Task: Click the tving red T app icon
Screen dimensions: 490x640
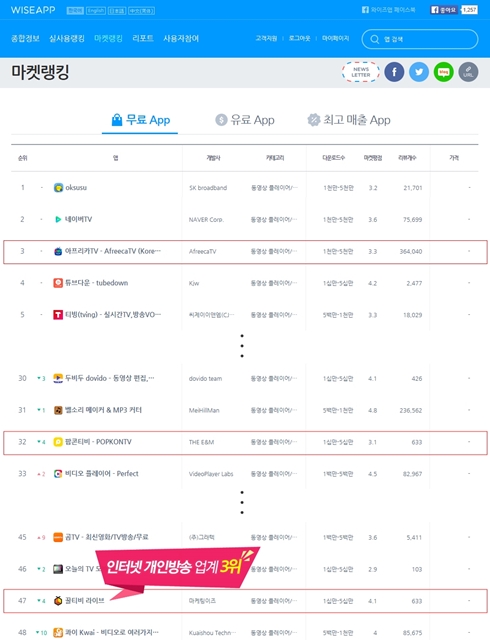Action: pyautogui.click(x=58, y=315)
